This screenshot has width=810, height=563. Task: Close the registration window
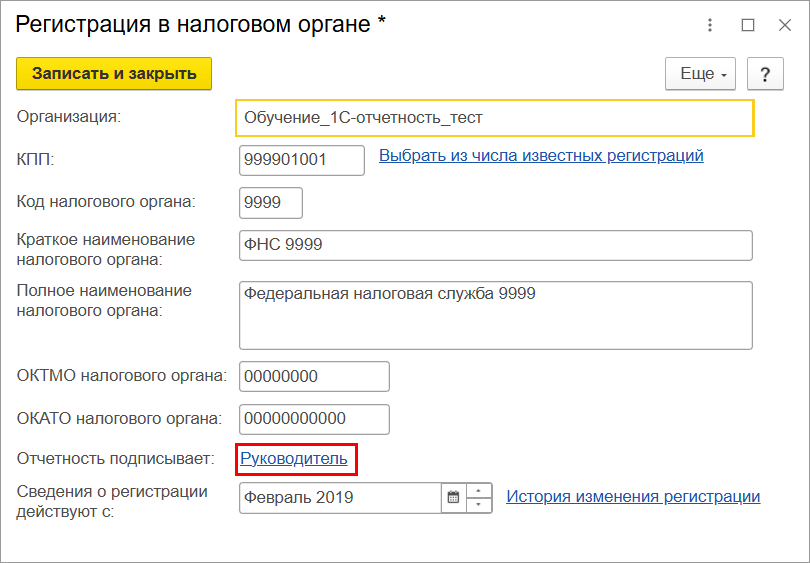785,25
